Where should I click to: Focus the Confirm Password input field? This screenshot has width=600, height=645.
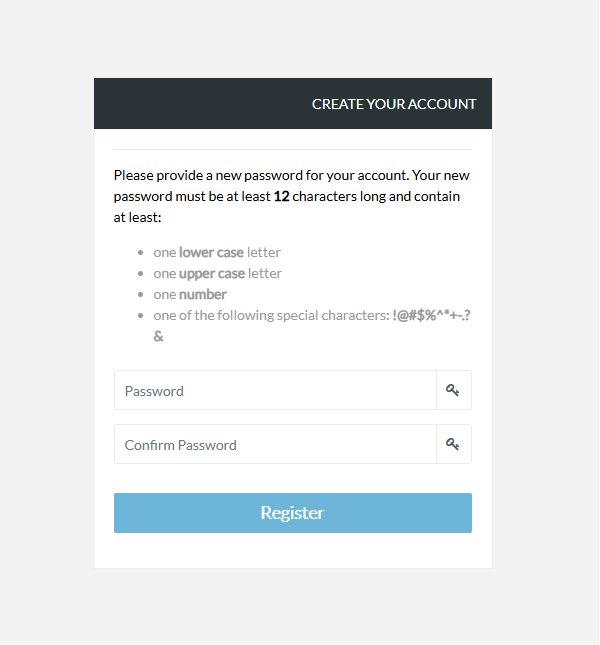click(275, 445)
